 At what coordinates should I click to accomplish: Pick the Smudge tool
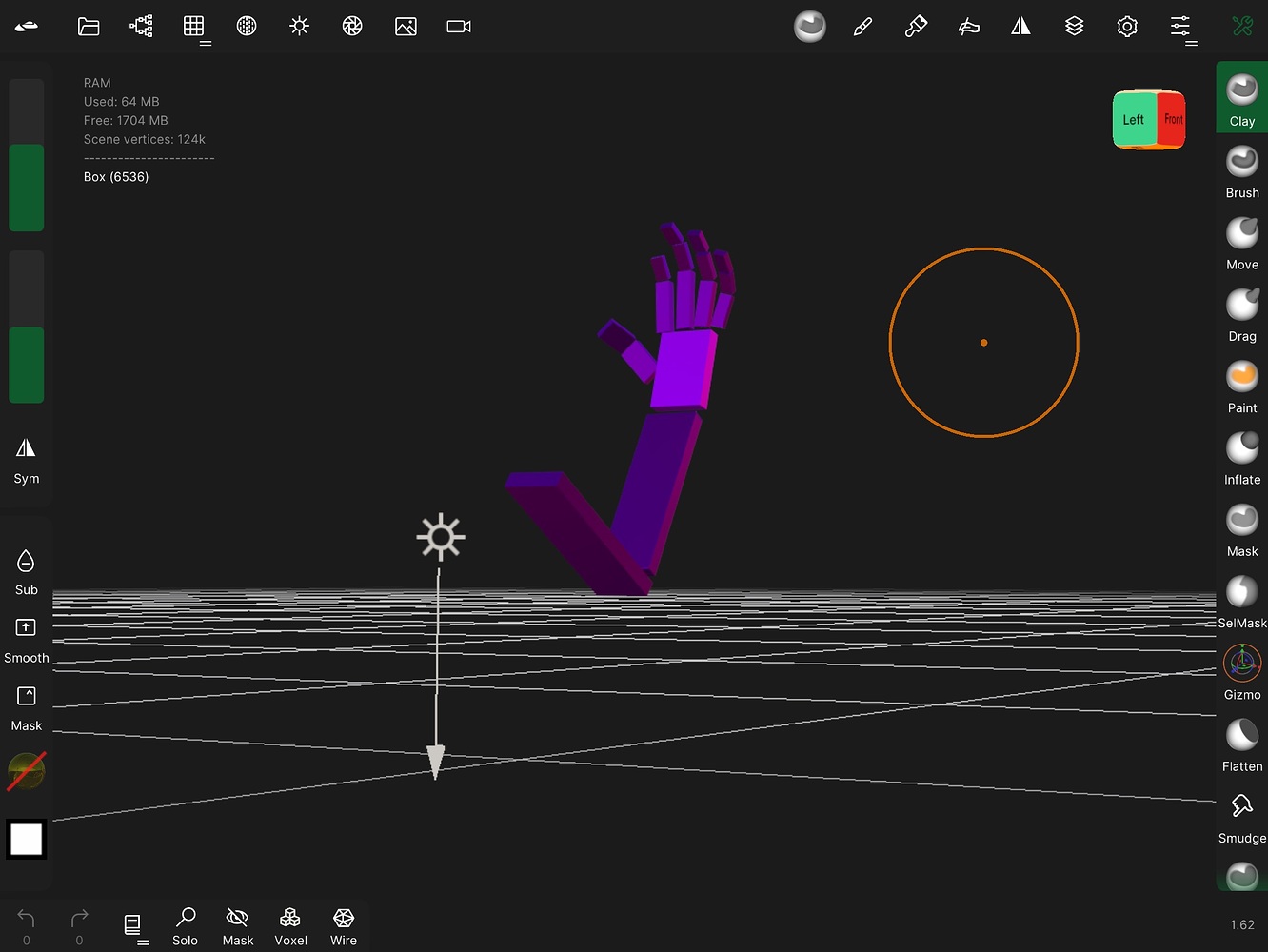click(1241, 817)
